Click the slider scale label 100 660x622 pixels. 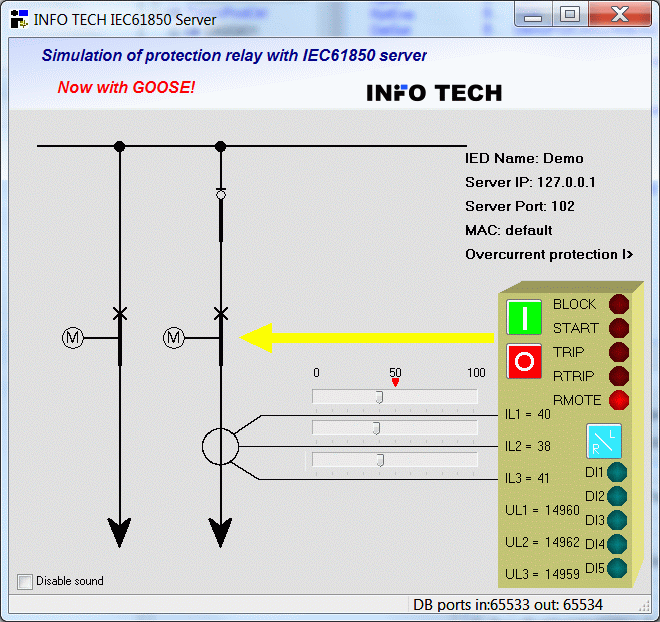point(476,372)
